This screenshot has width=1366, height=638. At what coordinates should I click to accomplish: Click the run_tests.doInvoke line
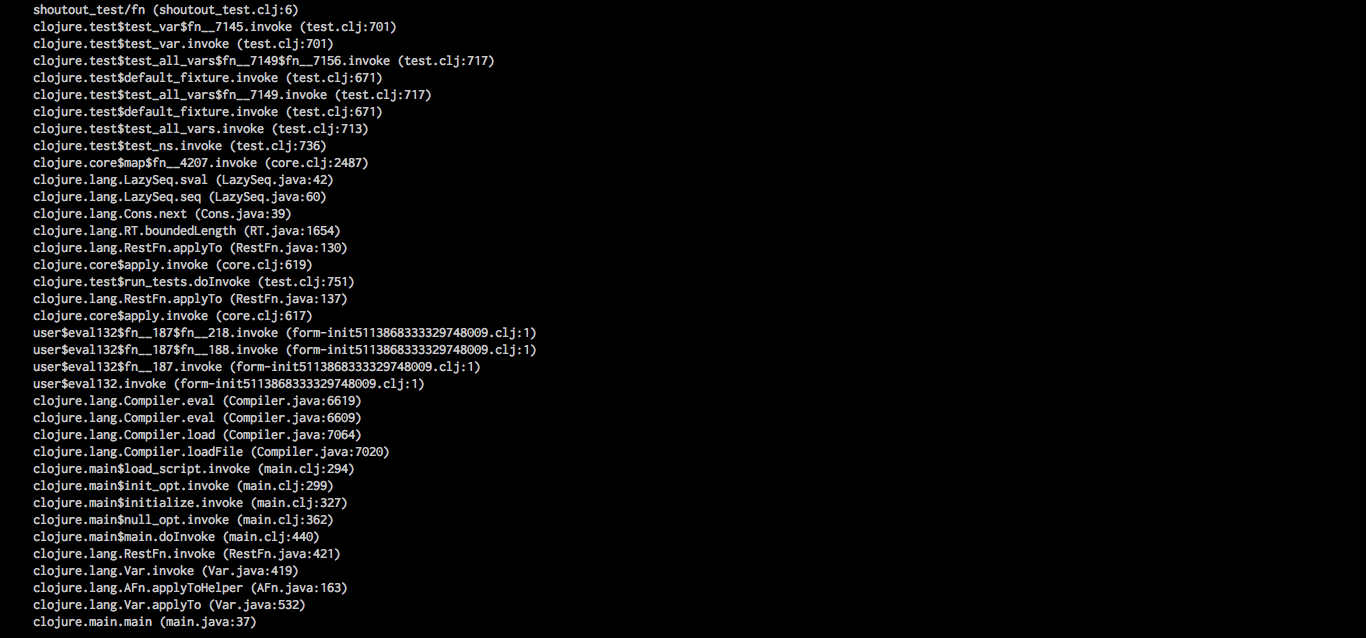tap(193, 282)
